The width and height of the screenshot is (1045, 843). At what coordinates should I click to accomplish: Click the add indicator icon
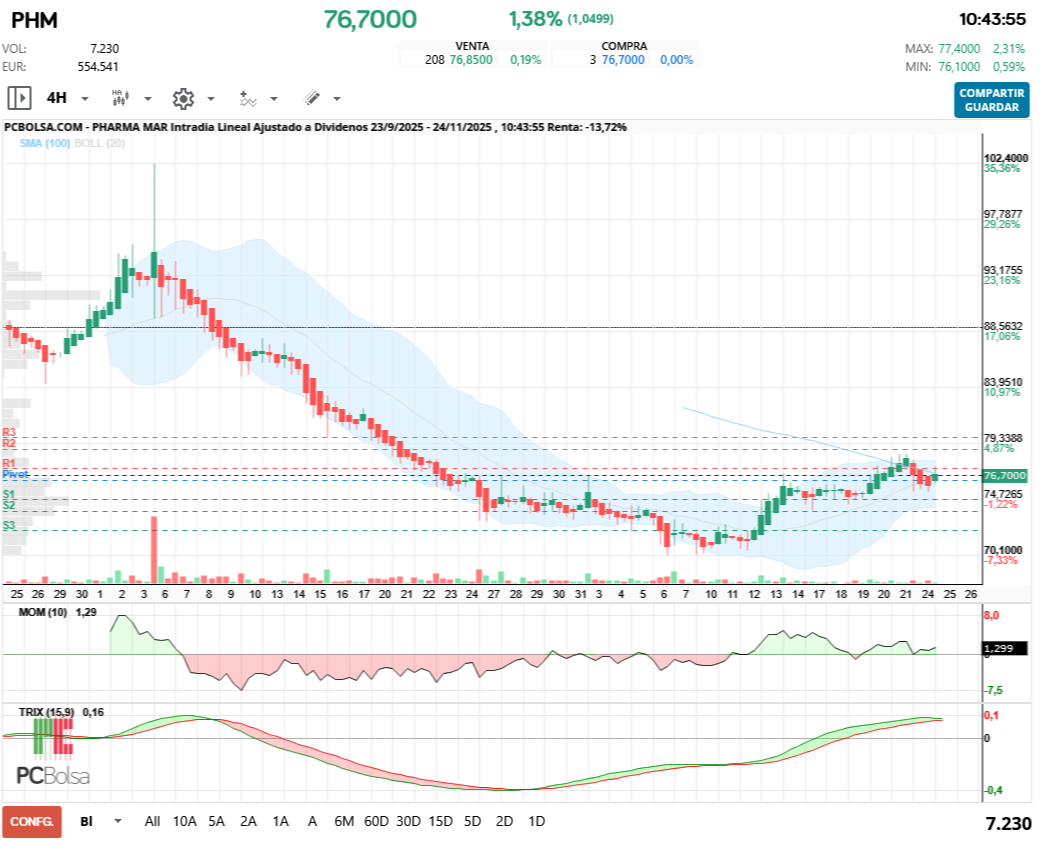pos(247,97)
